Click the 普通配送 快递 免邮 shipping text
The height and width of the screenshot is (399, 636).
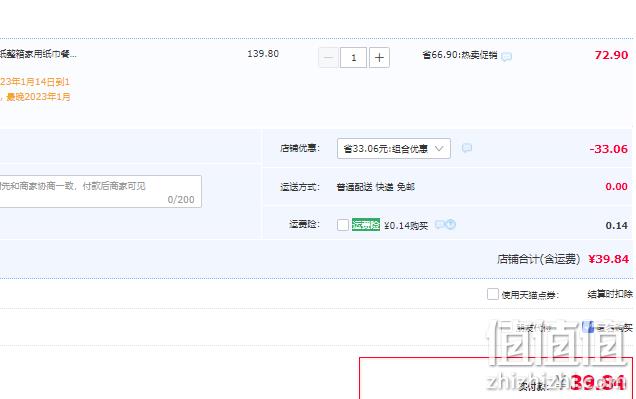coord(376,187)
